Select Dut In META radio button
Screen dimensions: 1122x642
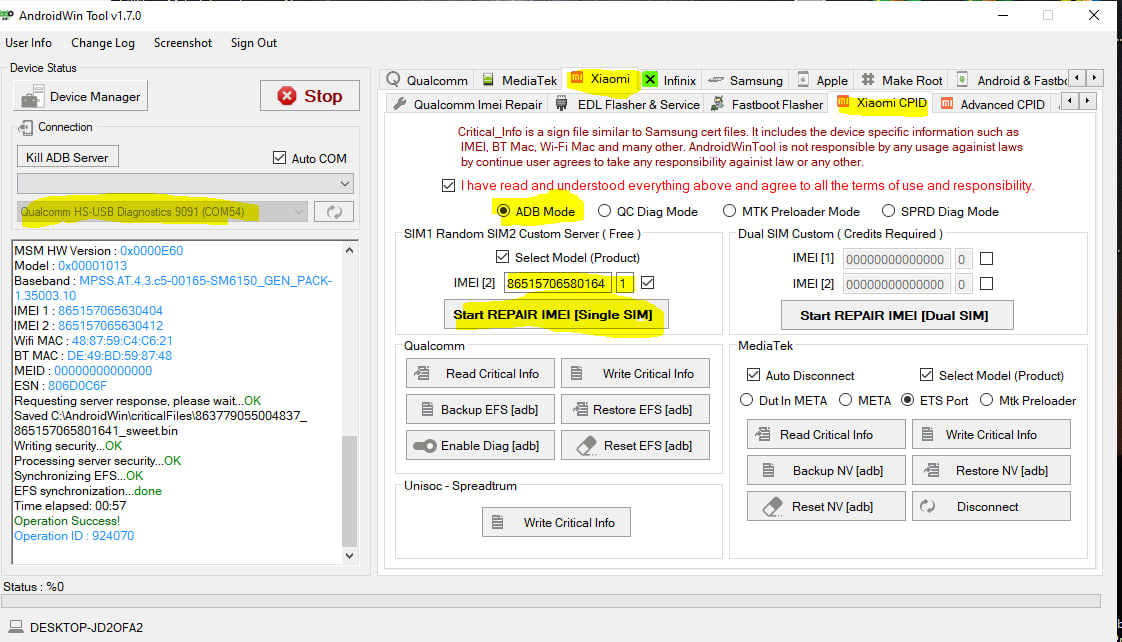(x=746, y=400)
